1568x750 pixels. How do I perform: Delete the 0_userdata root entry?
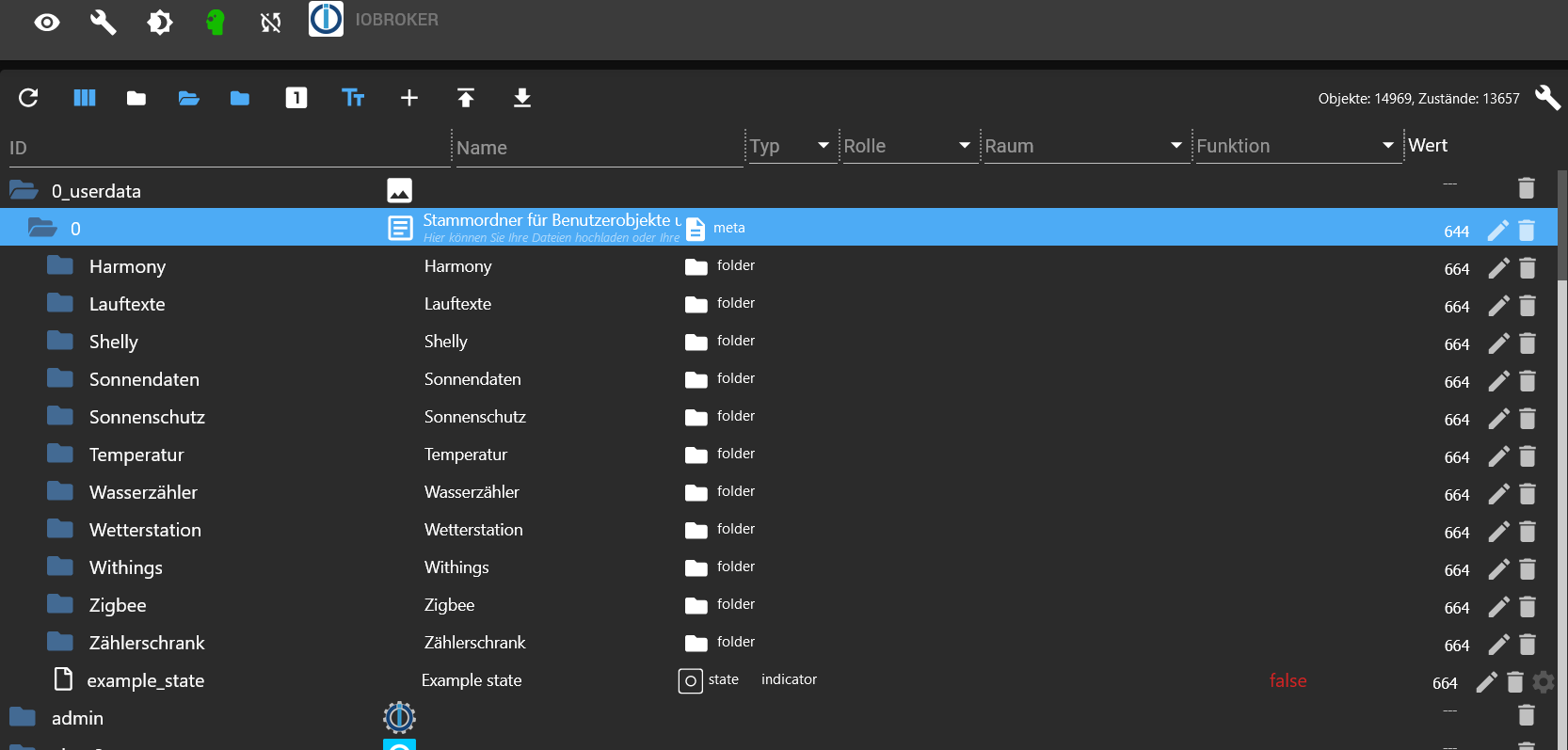click(1527, 188)
